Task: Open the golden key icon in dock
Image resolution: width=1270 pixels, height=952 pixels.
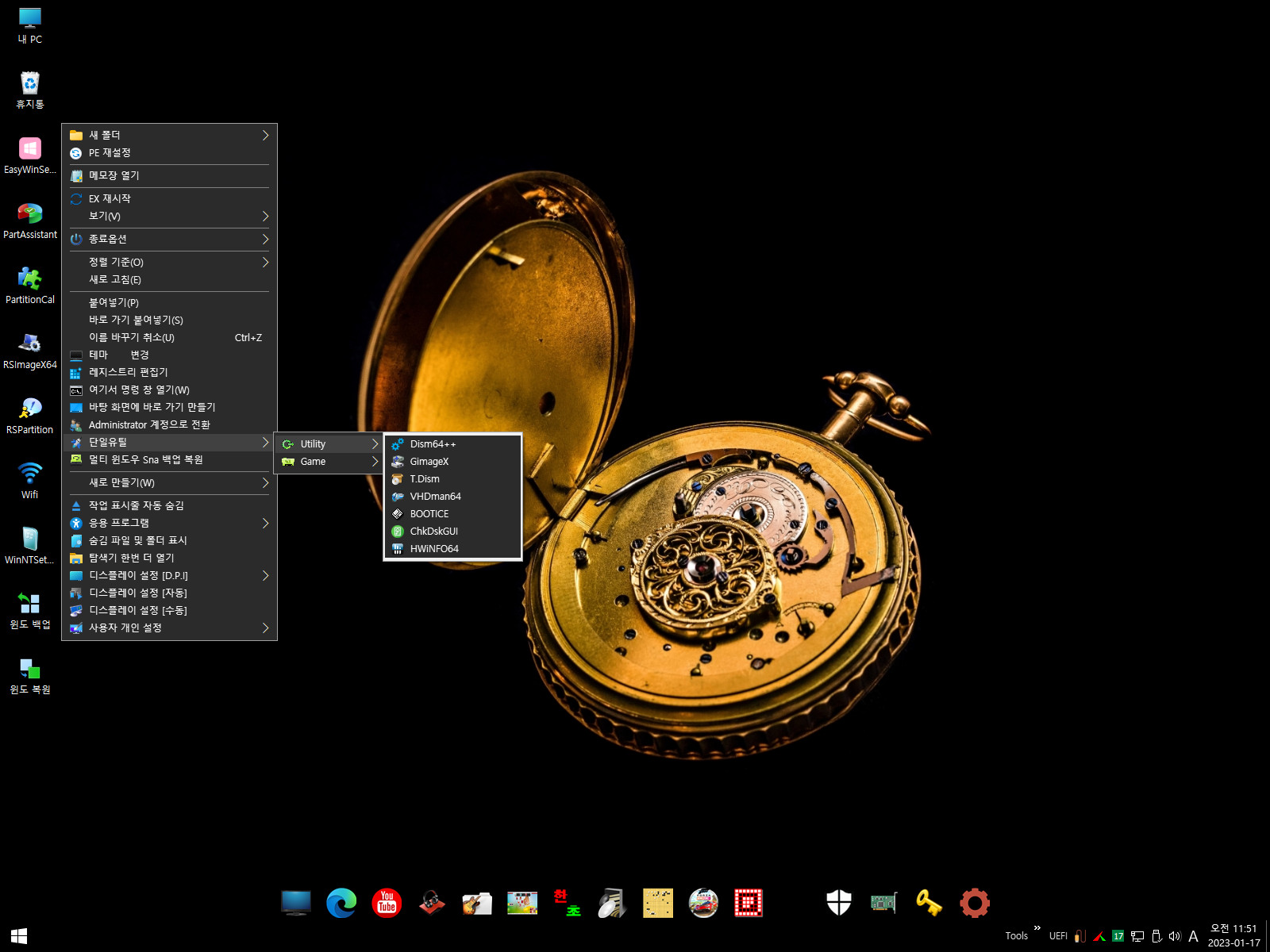Action: click(929, 903)
